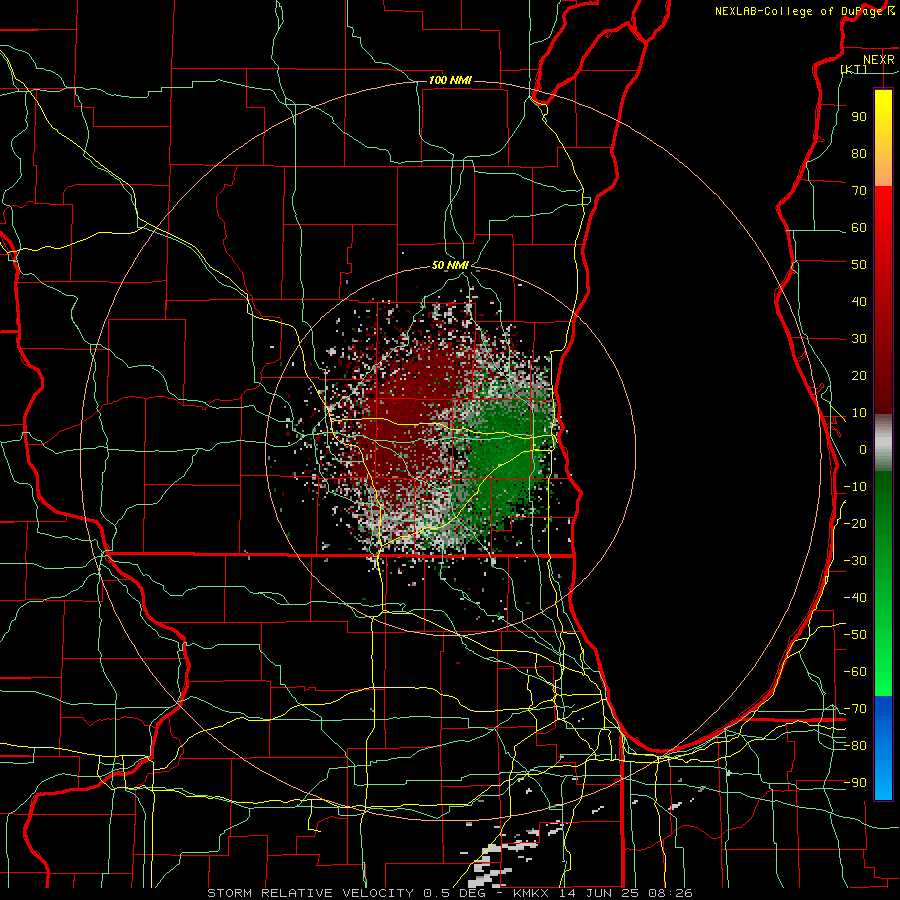
Task: Click the "[KT]" units label above color bar
Action: pyautogui.click(x=854, y=69)
